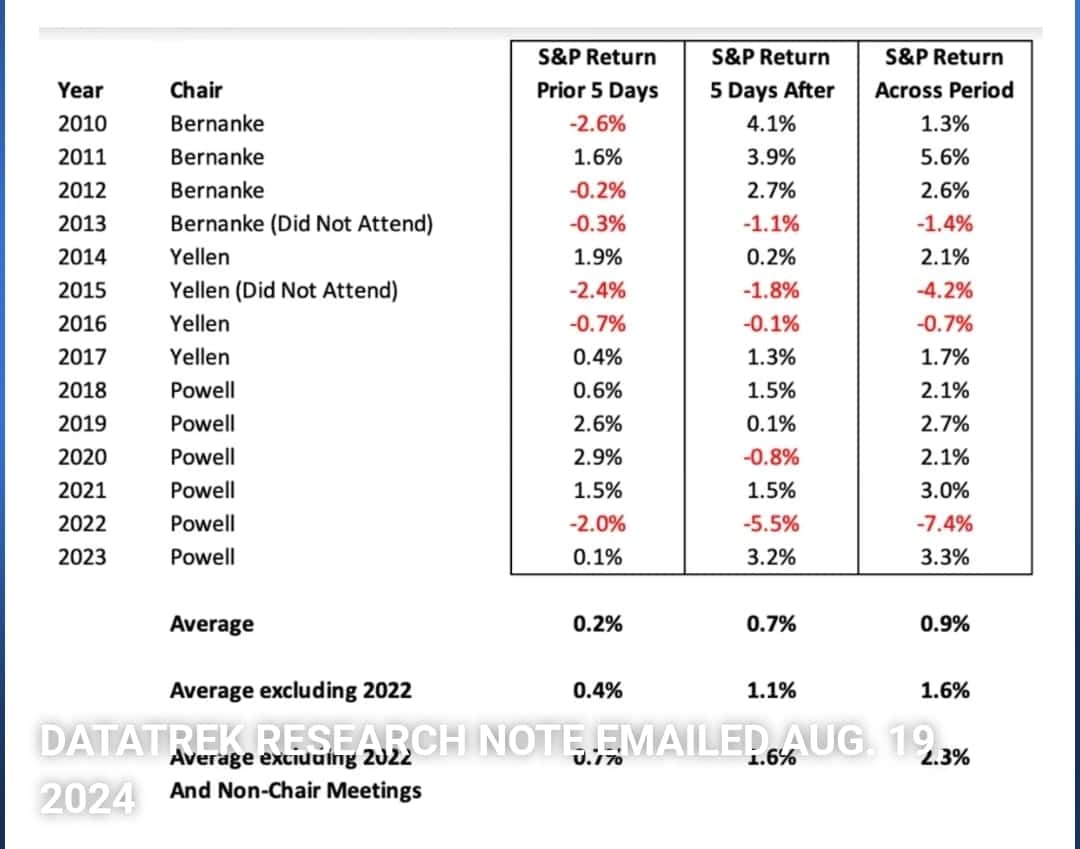The image size is (1080, 849).
Task: Click the 'Chair' column header
Action: point(196,90)
